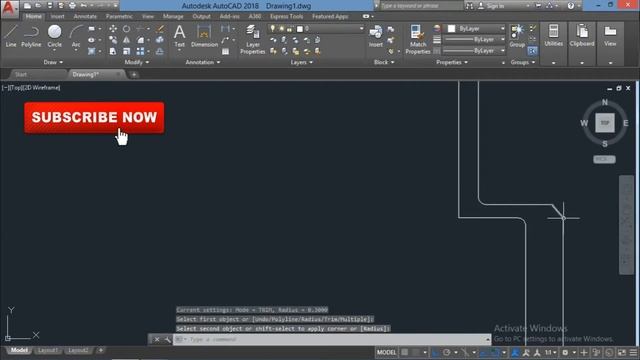
Task: Click the customization wrench in command line
Action: (x=167, y=340)
